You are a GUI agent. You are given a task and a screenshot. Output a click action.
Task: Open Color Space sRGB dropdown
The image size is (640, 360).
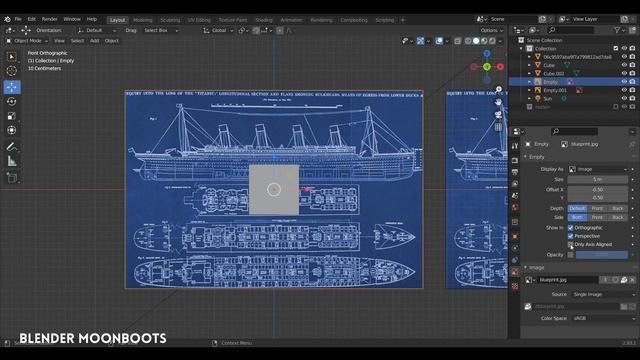[x=604, y=318]
